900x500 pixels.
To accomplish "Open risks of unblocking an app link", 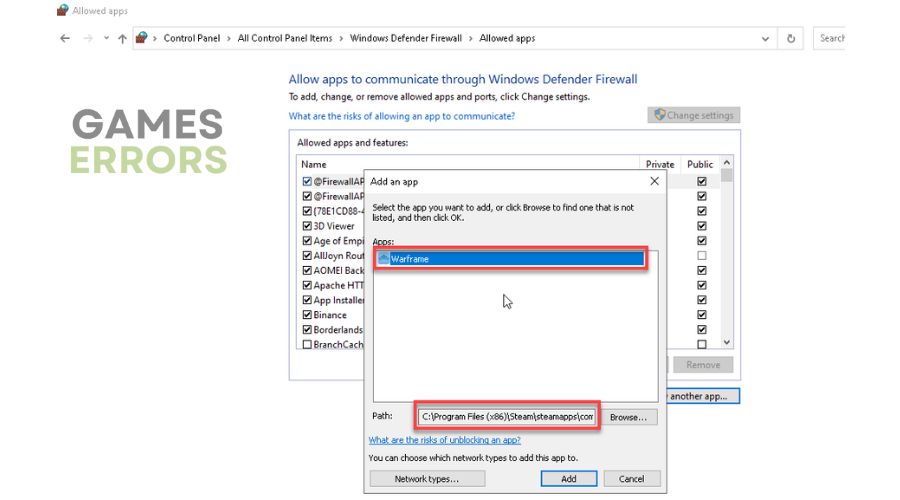I will [445, 440].
